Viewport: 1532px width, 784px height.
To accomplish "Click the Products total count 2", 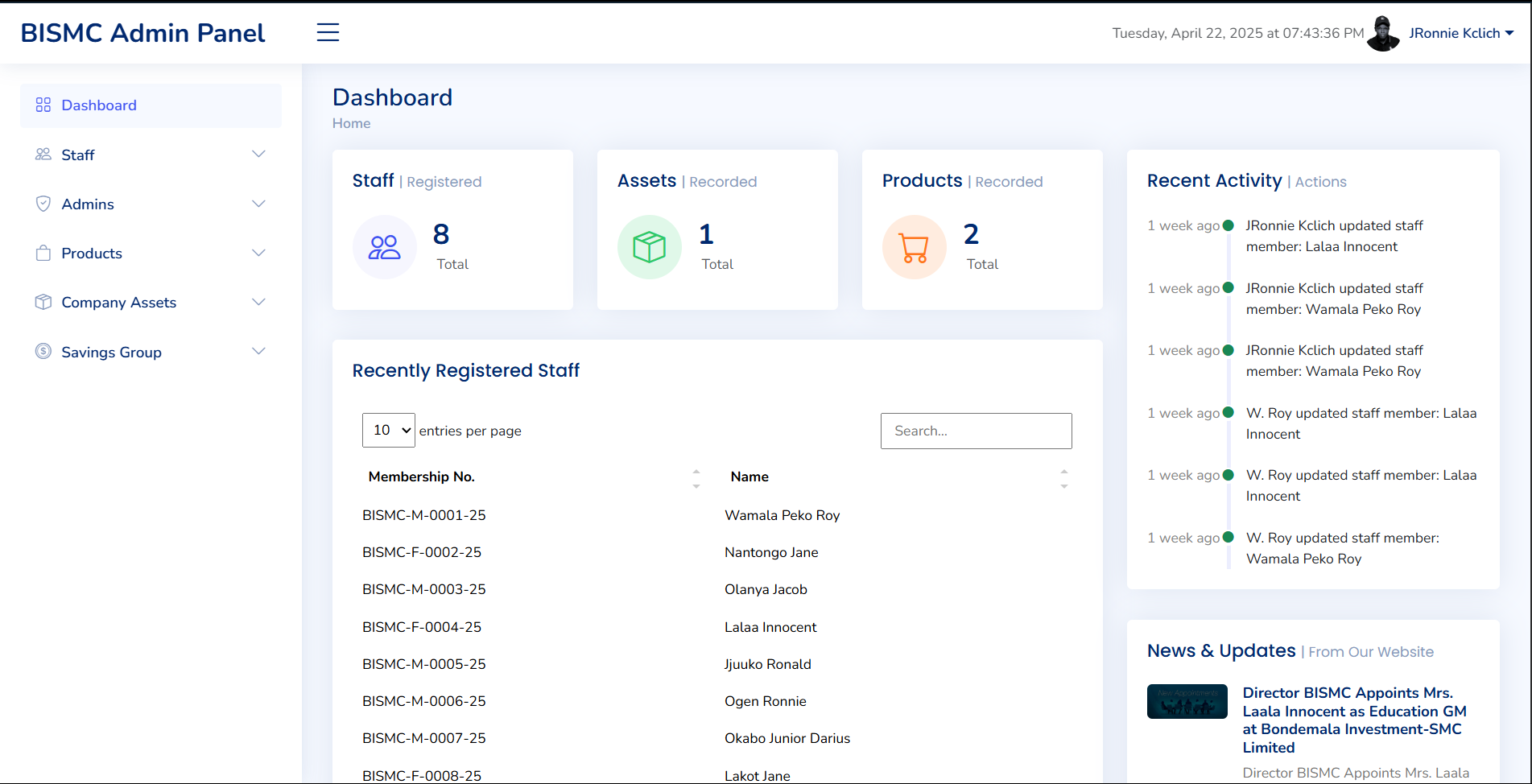I will pos(971,234).
